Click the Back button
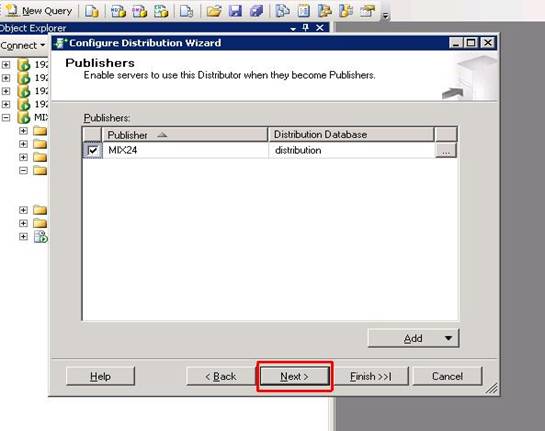 221,376
